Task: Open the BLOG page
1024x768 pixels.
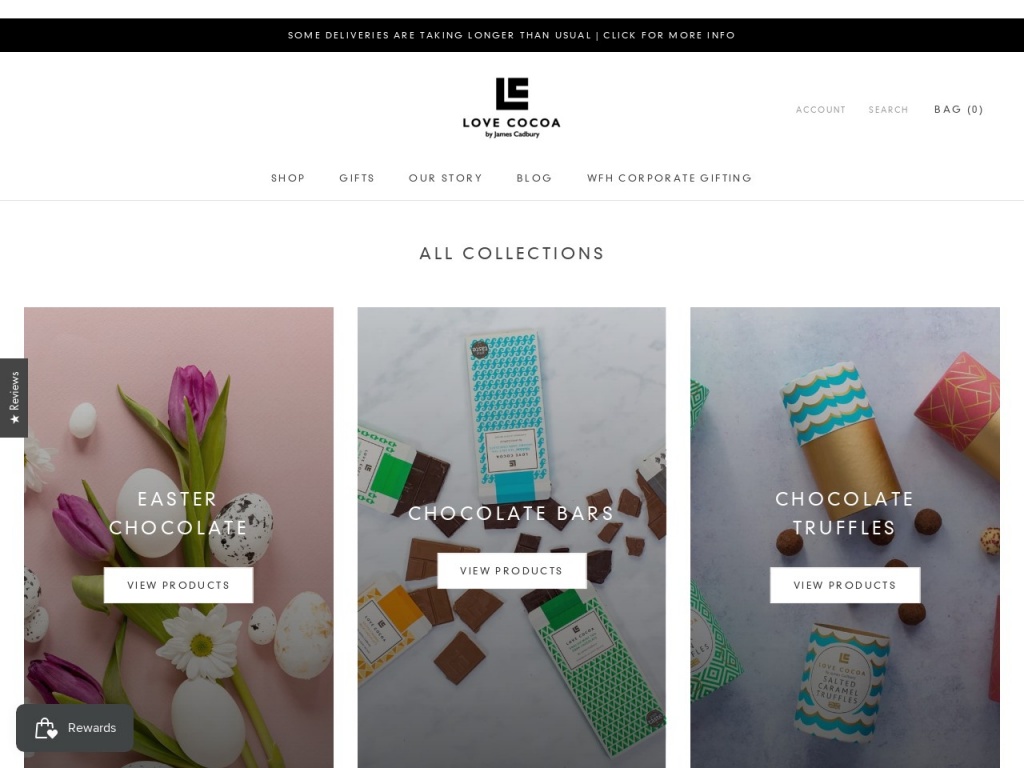Action: [534, 178]
